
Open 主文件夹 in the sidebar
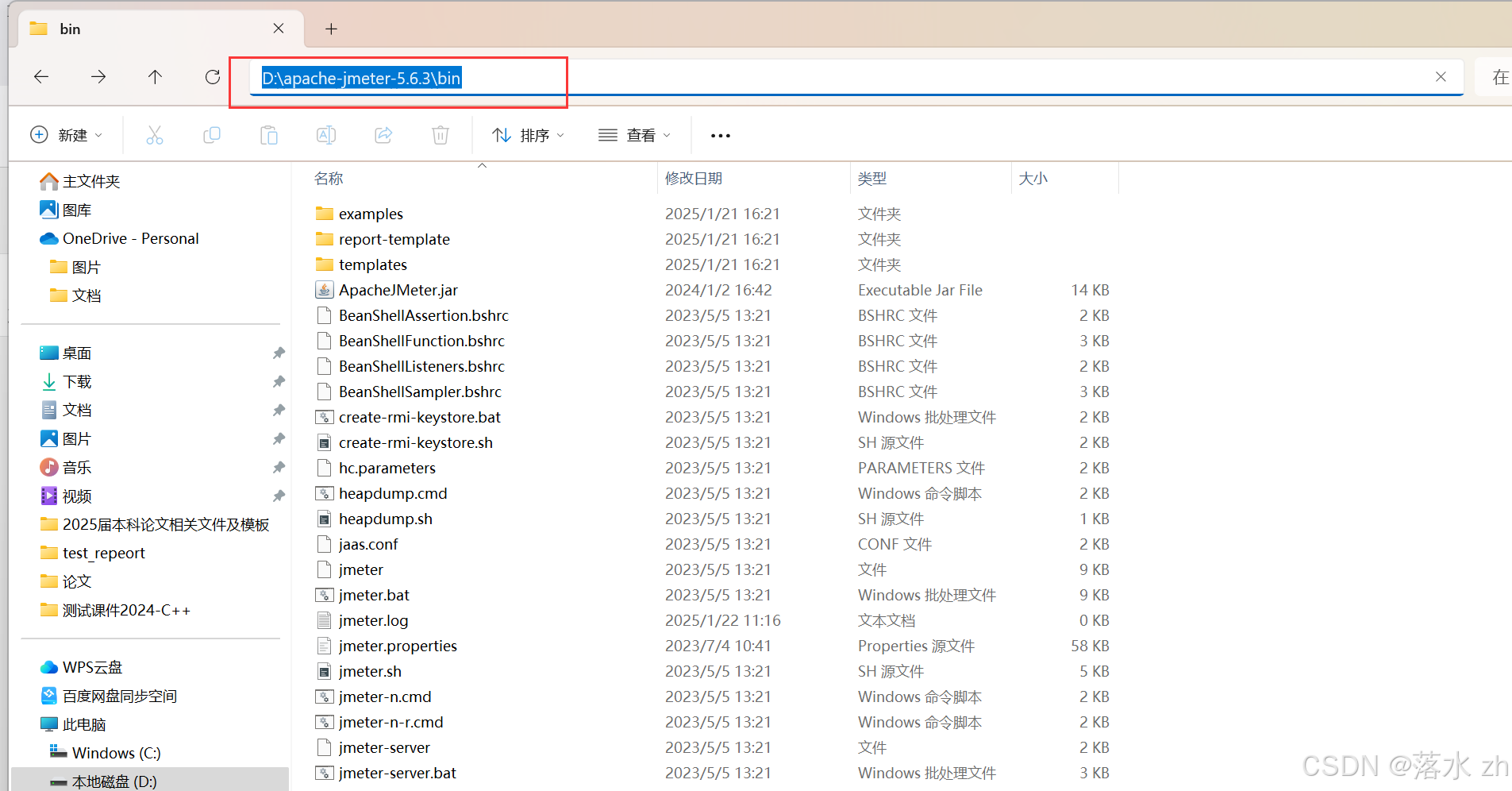80,182
